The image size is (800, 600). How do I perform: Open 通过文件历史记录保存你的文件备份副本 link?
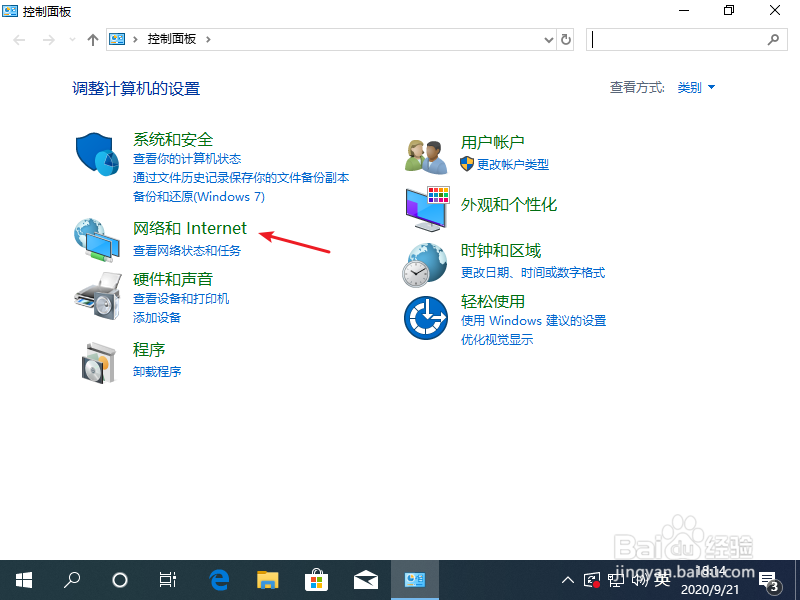pyautogui.click(x=241, y=178)
